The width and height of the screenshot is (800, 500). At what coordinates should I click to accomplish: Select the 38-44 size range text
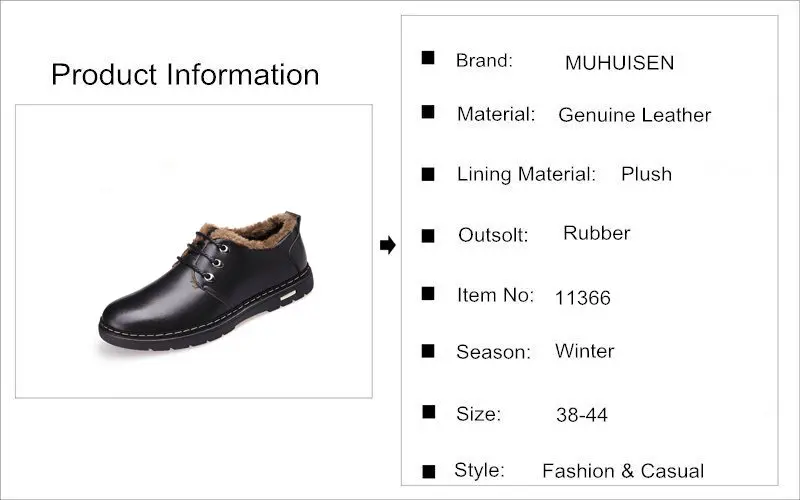click(582, 415)
